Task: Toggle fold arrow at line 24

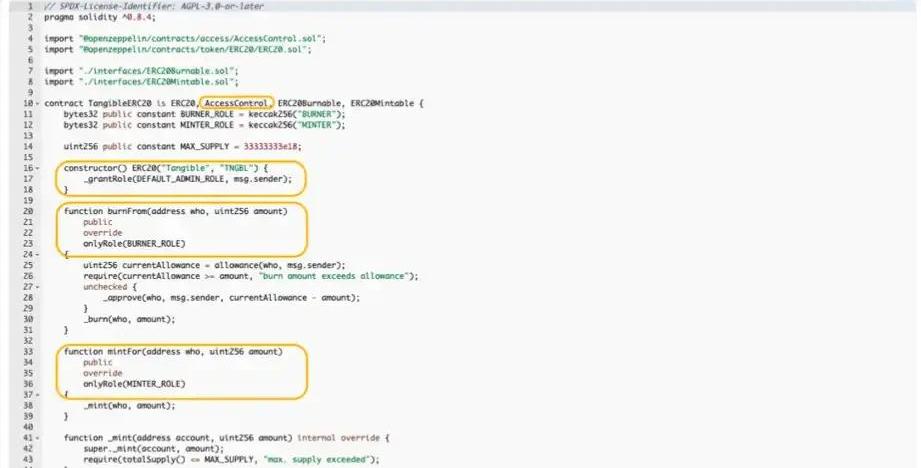Action: tap(37, 254)
